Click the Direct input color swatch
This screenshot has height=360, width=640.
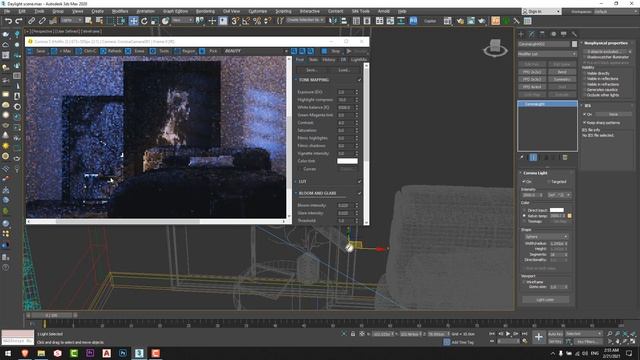pyautogui.click(x=557, y=210)
